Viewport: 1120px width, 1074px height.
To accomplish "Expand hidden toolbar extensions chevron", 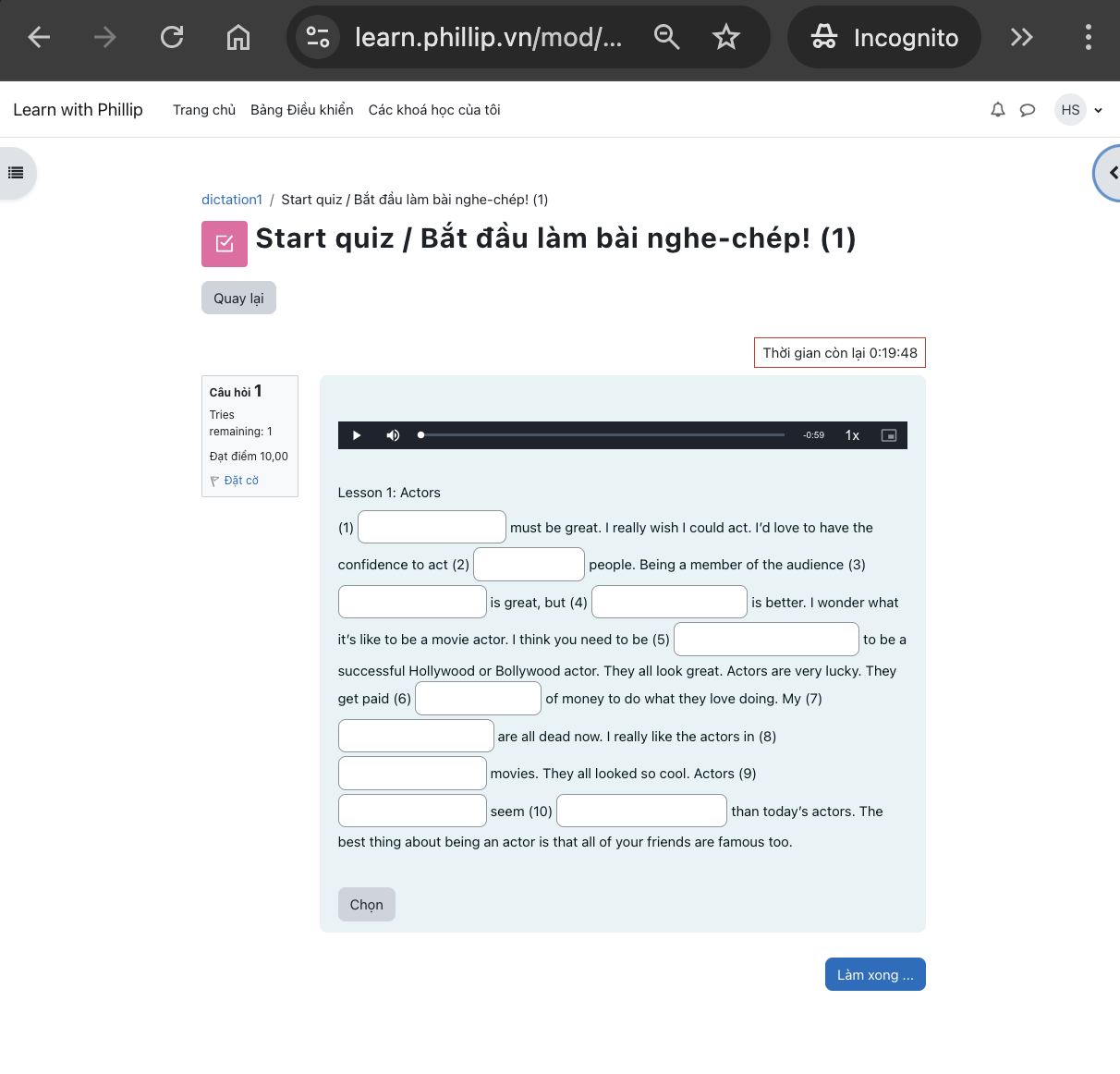I will [x=1021, y=37].
